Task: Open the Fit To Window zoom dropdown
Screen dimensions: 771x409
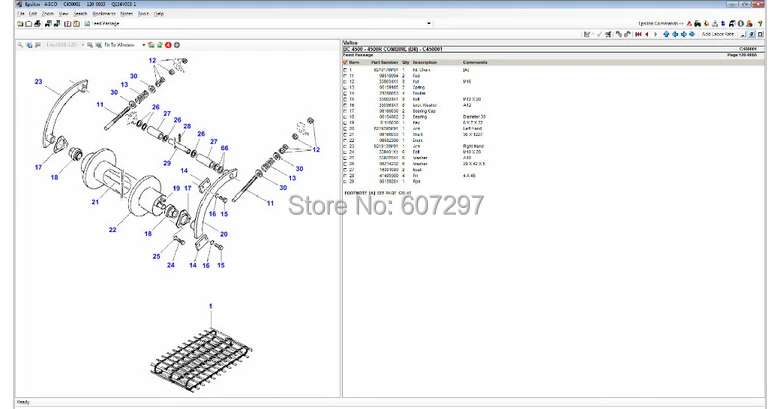Action: coord(144,45)
